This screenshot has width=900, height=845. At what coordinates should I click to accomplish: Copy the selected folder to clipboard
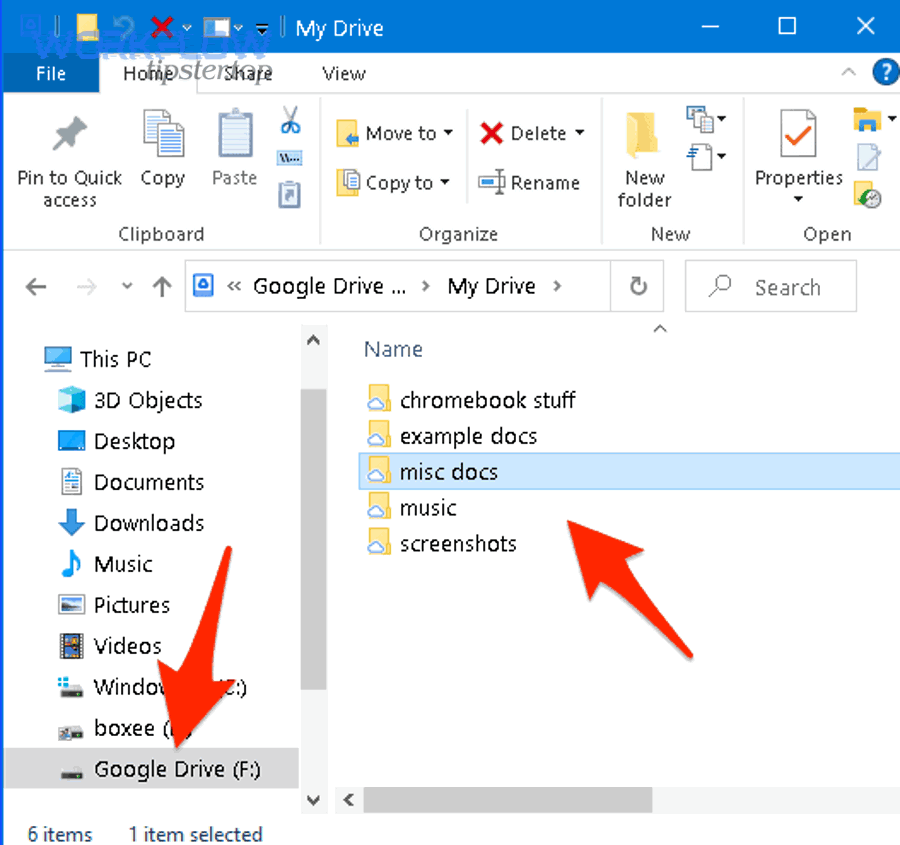[x=162, y=150]
